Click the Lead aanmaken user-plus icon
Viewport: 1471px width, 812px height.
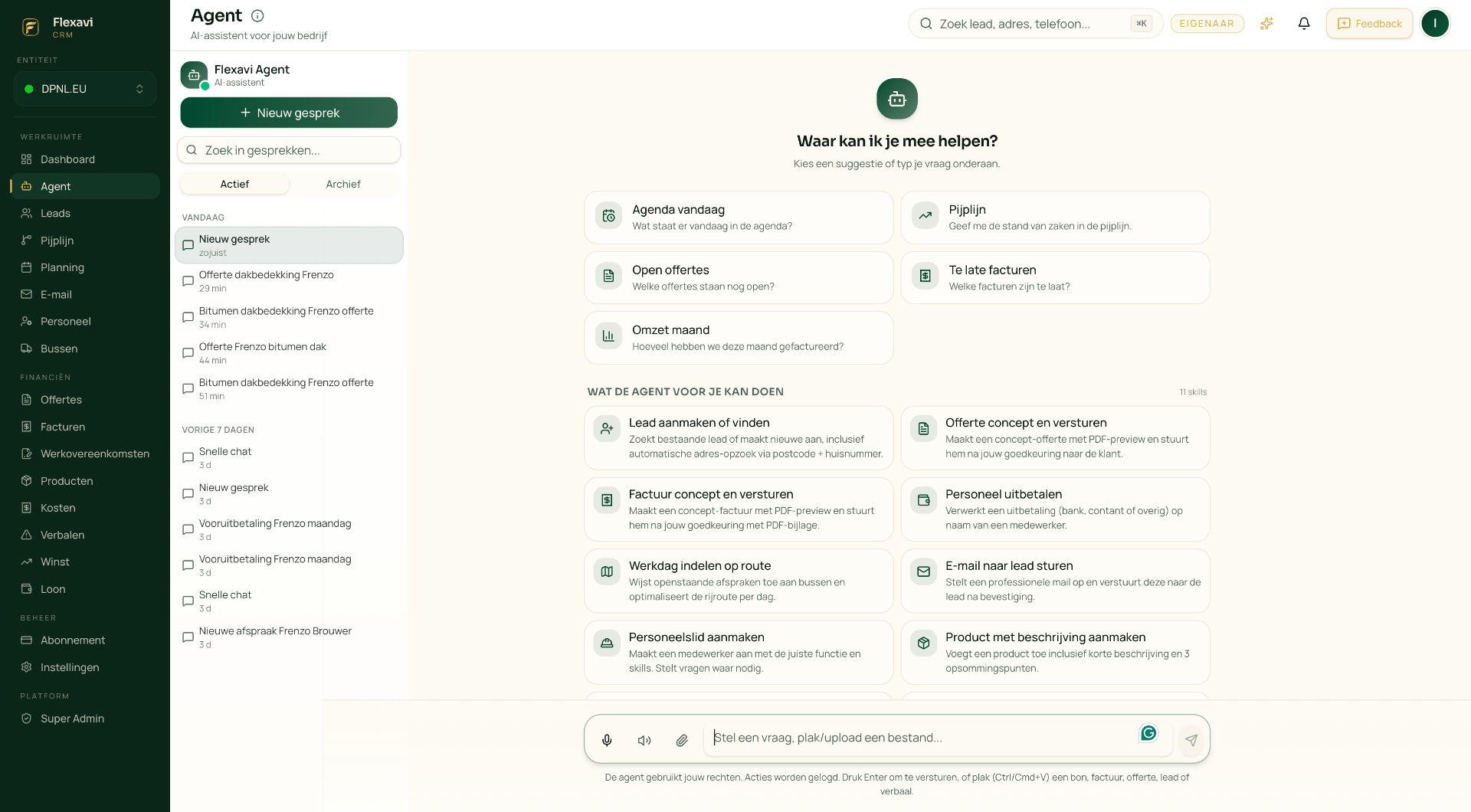click(x=607, y=429)
